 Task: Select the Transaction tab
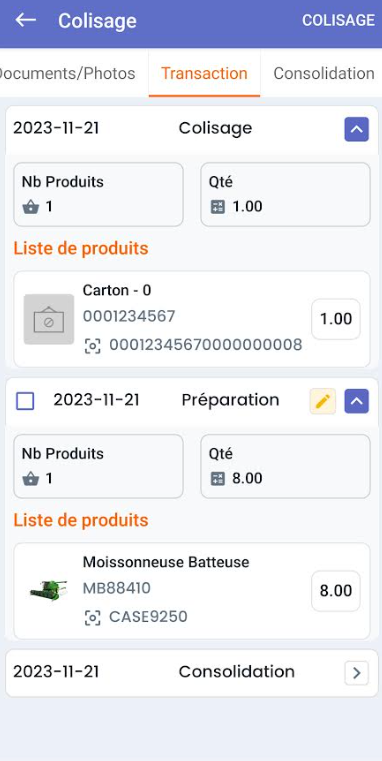pyautogui.click(x=204, y=73)
